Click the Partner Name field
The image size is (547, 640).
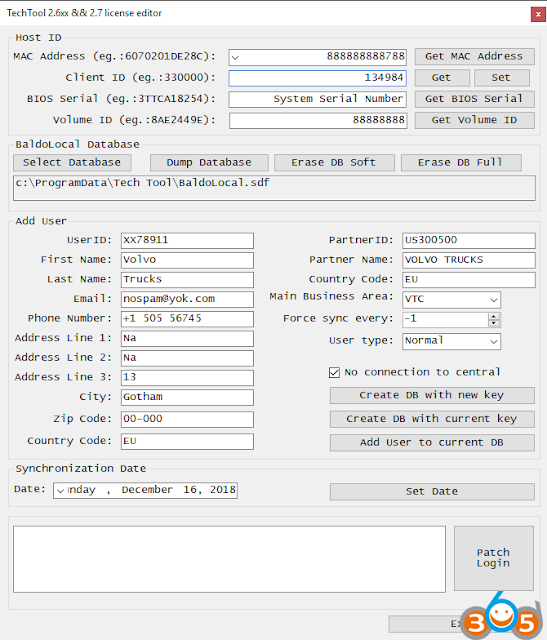(x=469, y=260)
